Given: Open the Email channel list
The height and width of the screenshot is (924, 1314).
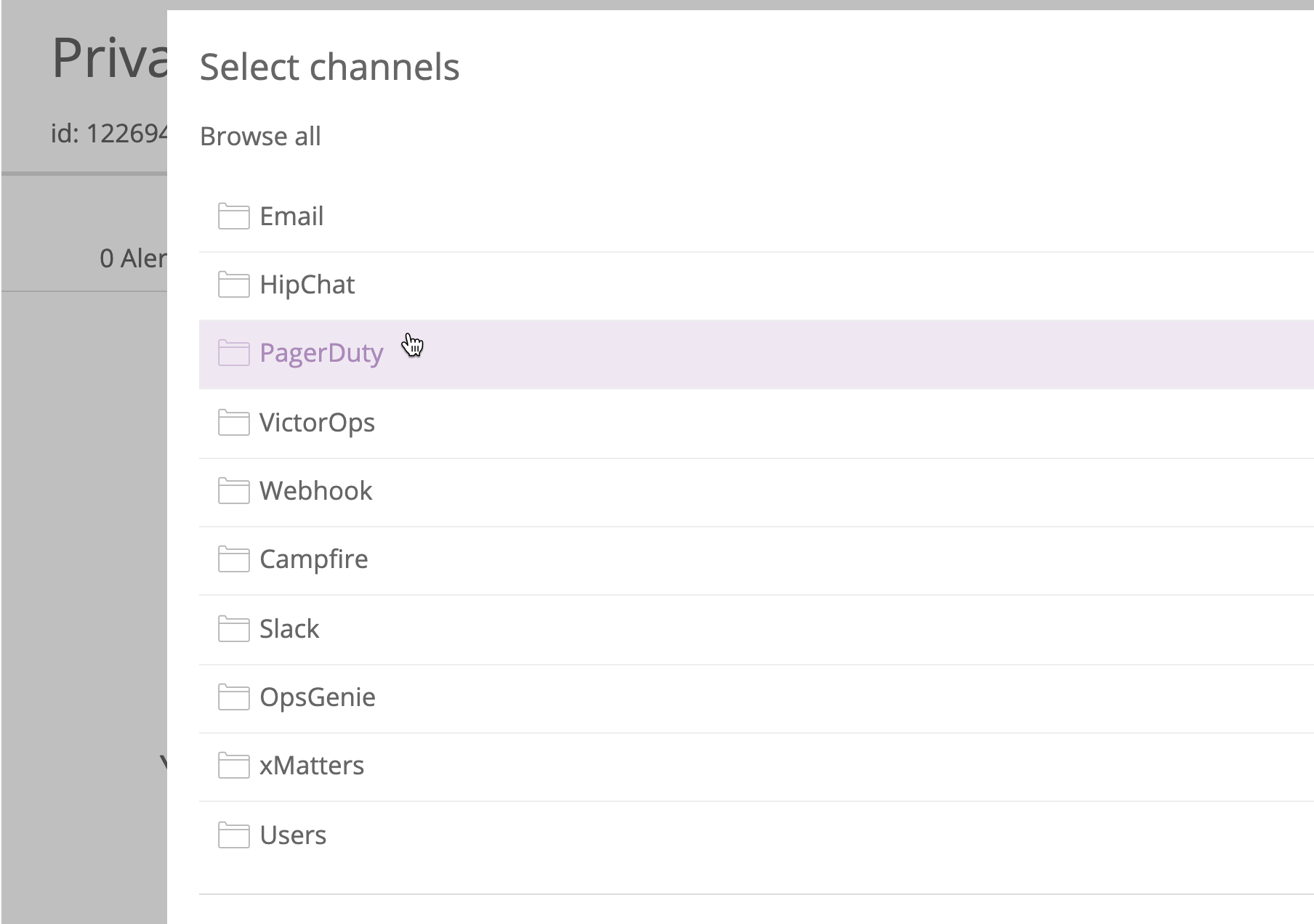Looking at the screenshot, I should pyautogui.click(x=756, y=216).
